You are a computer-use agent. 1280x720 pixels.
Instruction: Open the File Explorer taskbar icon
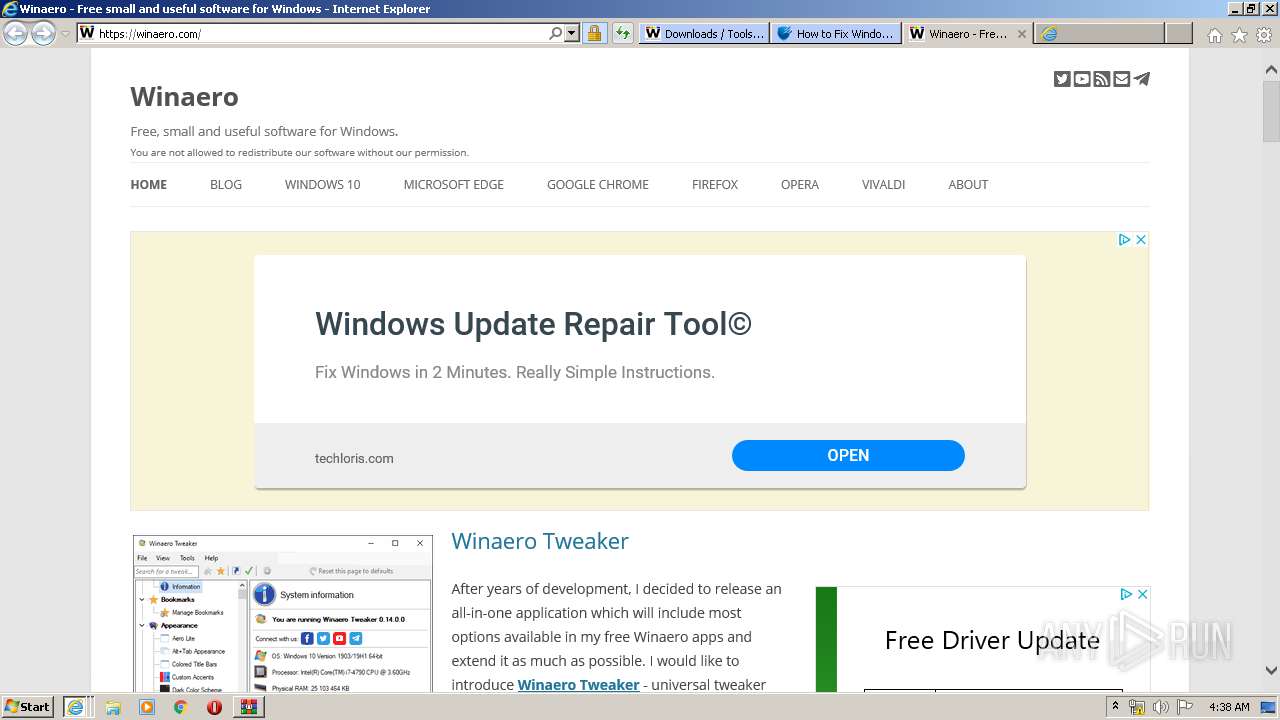click(113, 707)
